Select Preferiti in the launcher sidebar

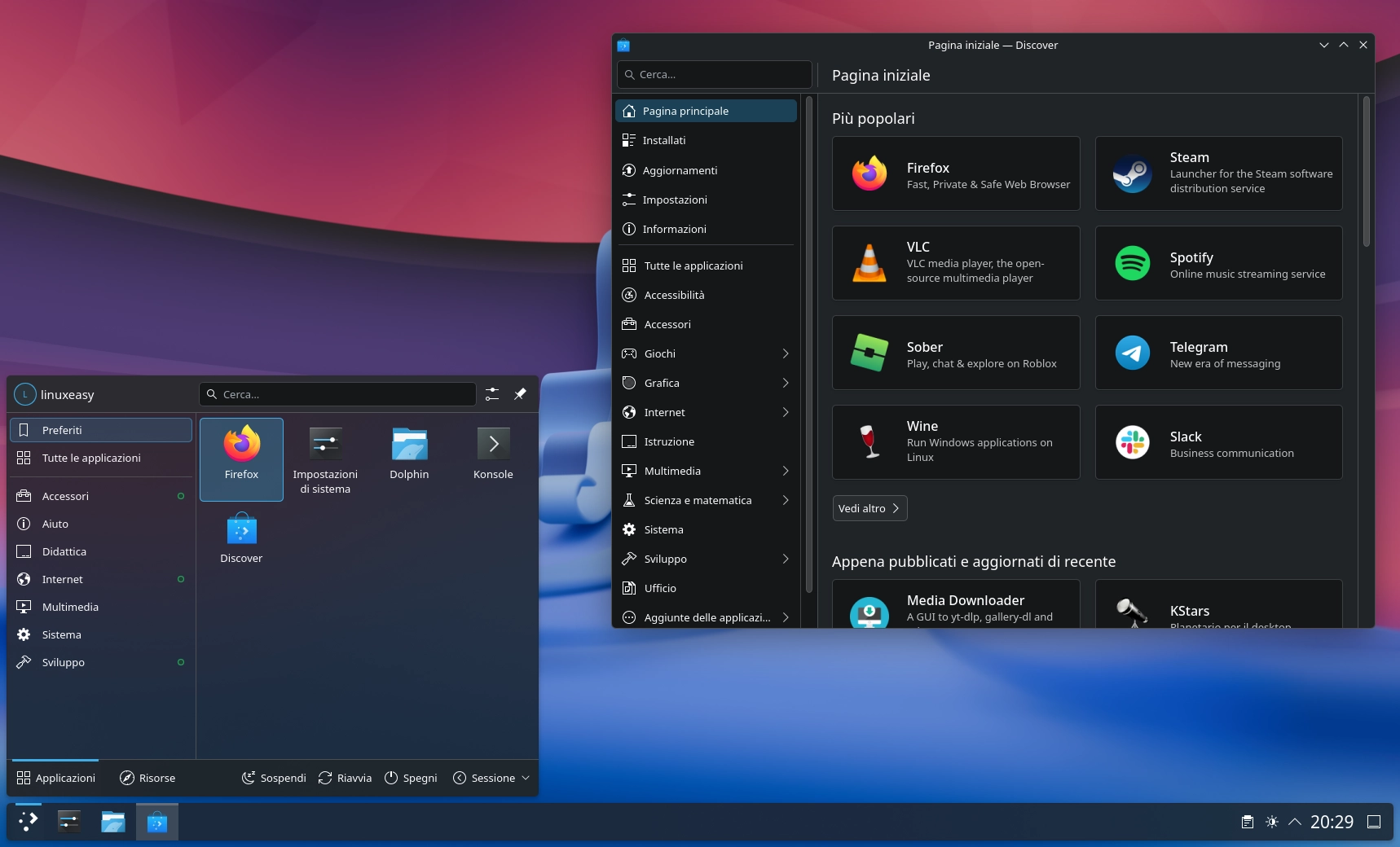tap(101, 430)
